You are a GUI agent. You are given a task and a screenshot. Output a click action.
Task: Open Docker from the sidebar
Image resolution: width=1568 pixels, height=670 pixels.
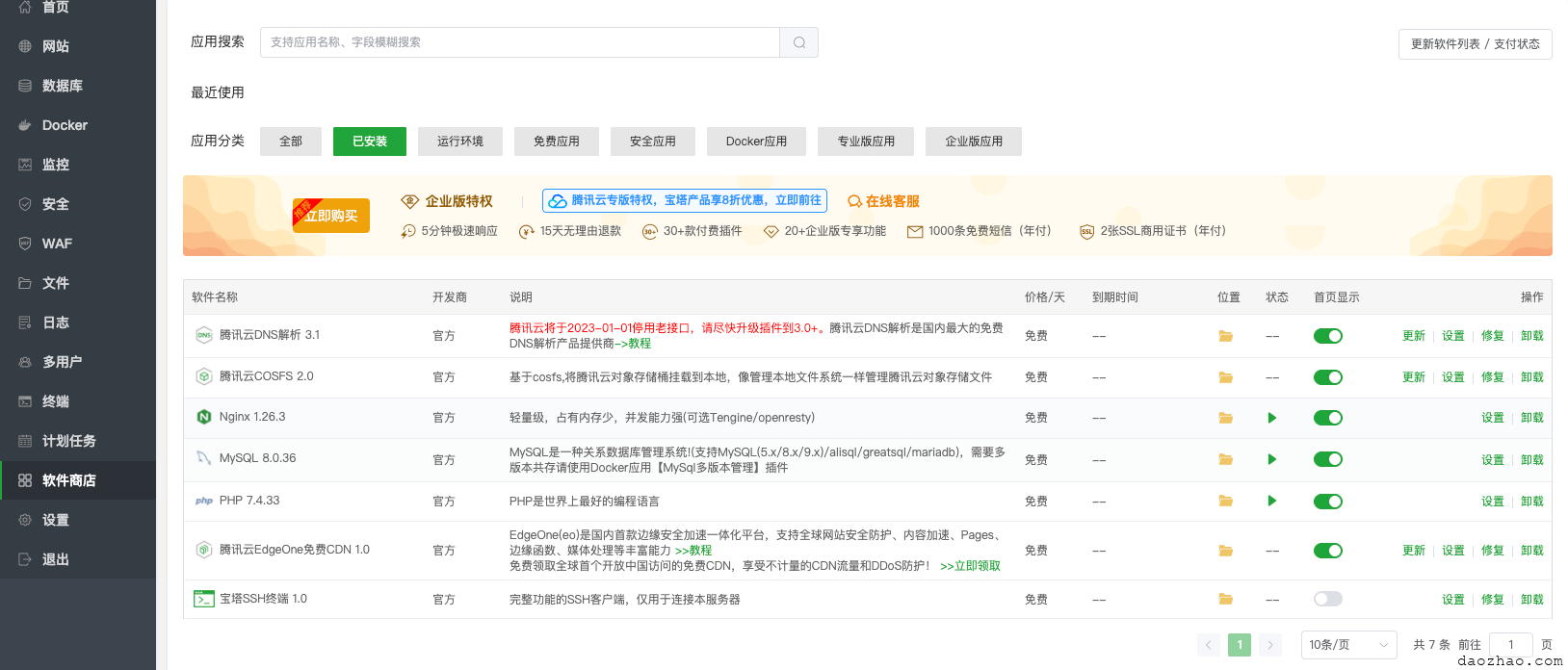65,125
